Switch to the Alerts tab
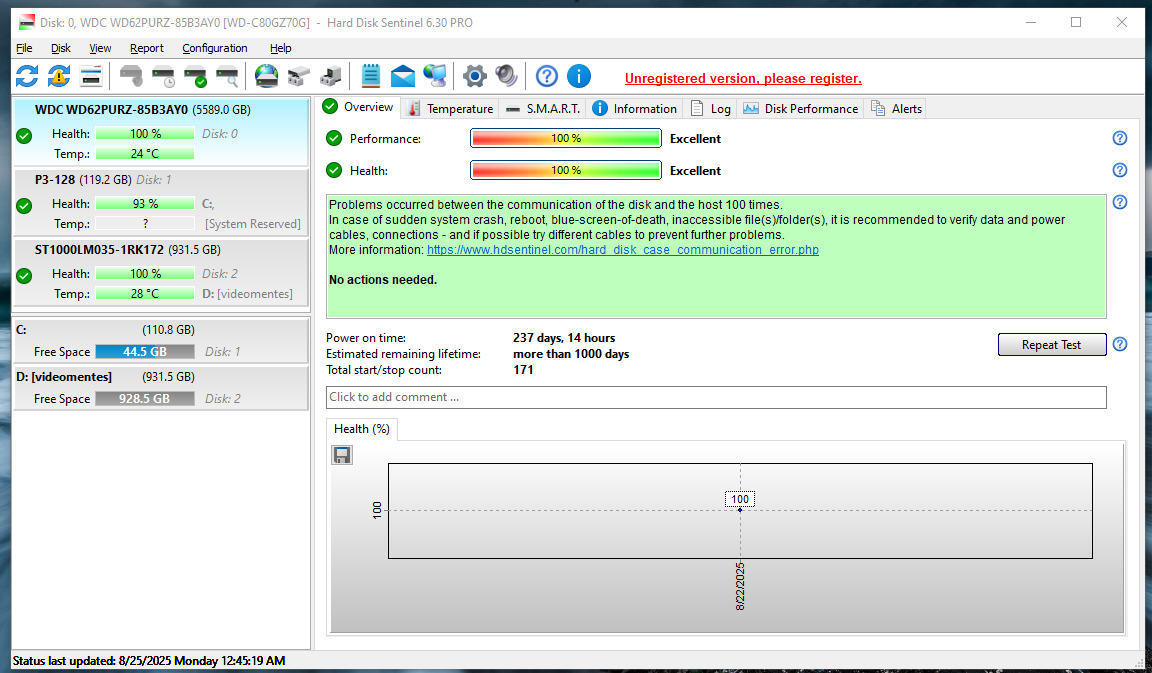This screenshot has height=673, width=1152. tap(896, 109)
